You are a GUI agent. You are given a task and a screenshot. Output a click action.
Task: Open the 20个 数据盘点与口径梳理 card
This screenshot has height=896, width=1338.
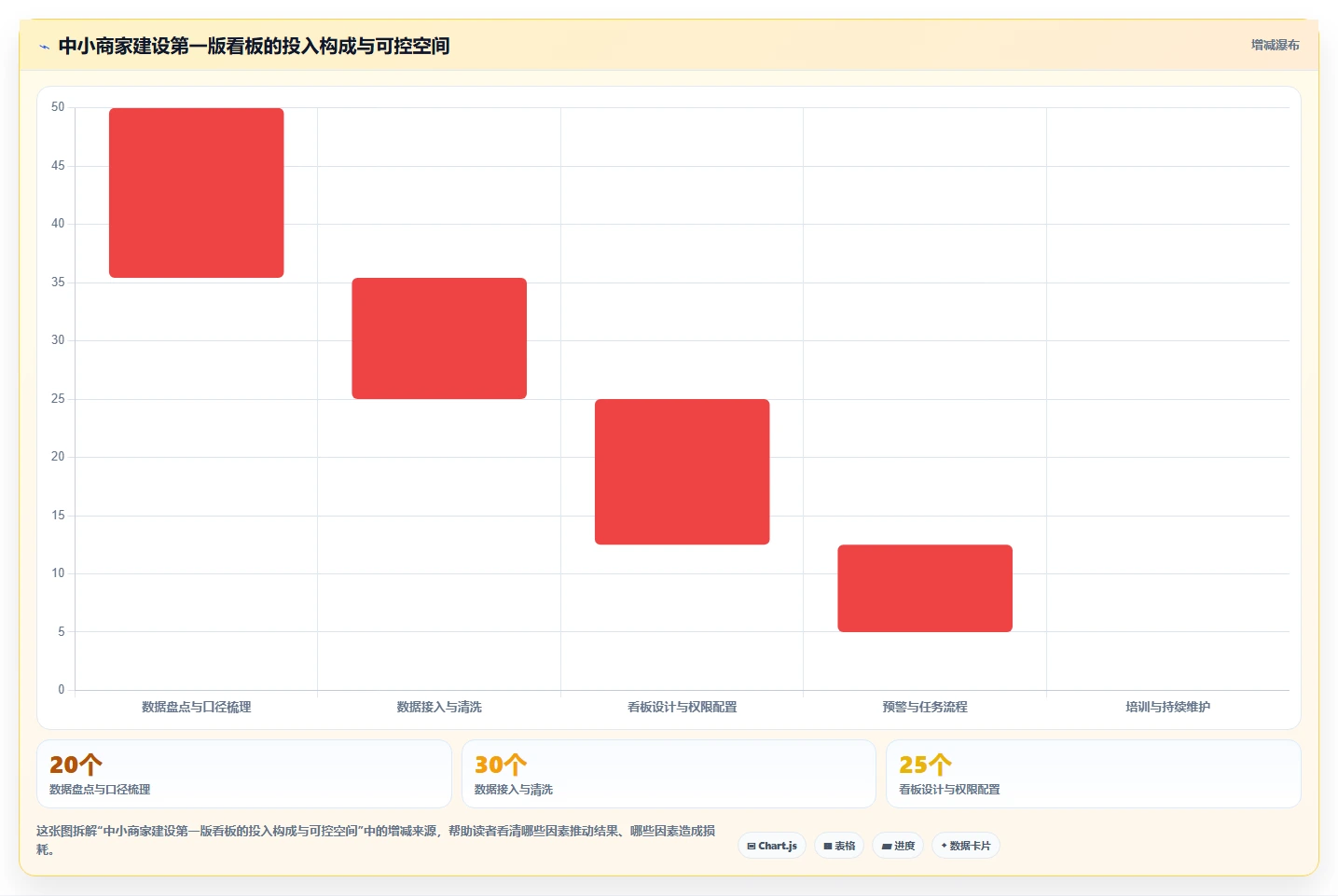tap(244, 774)
